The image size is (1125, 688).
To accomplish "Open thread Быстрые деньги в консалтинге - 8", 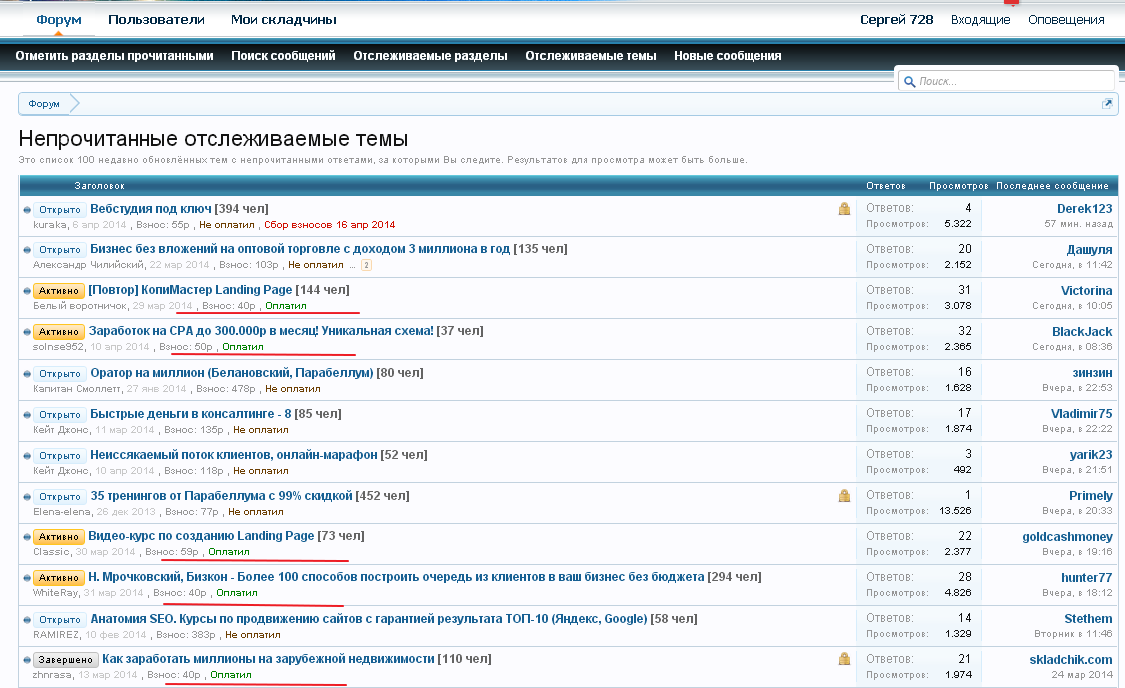I will [x=191, y=414].
